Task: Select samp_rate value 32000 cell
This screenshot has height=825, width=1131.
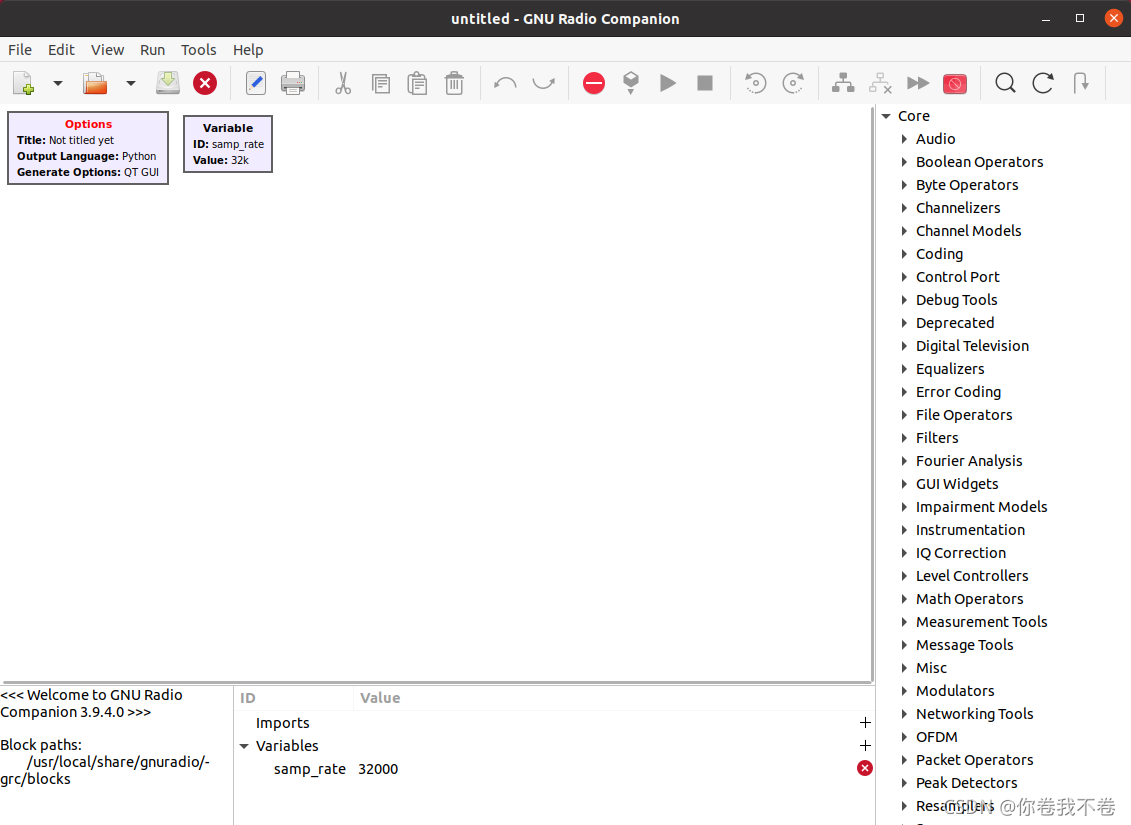Action: pyautogui.click(x=378, y=769)
